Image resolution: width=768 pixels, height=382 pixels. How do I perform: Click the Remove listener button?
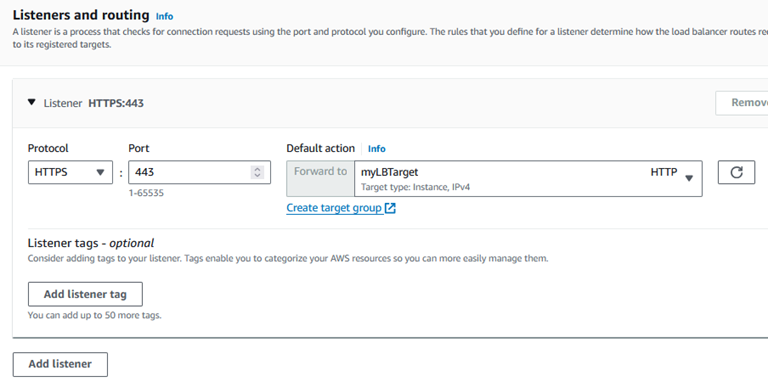point(742,103)
